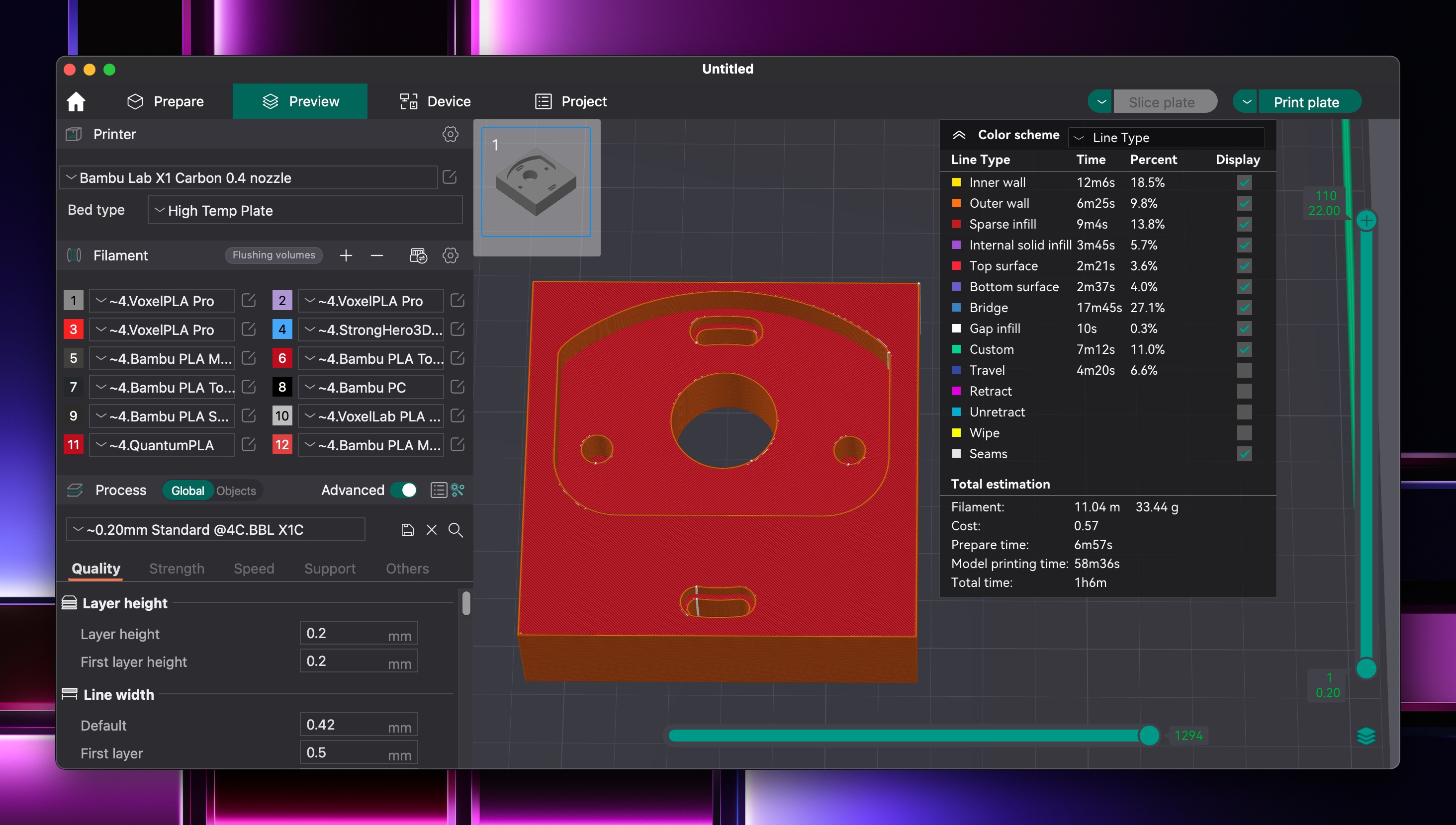Hide Bridge lines via display checkbox
The height and width of the screenshot is (825, 1456).
coord(1244,308)
